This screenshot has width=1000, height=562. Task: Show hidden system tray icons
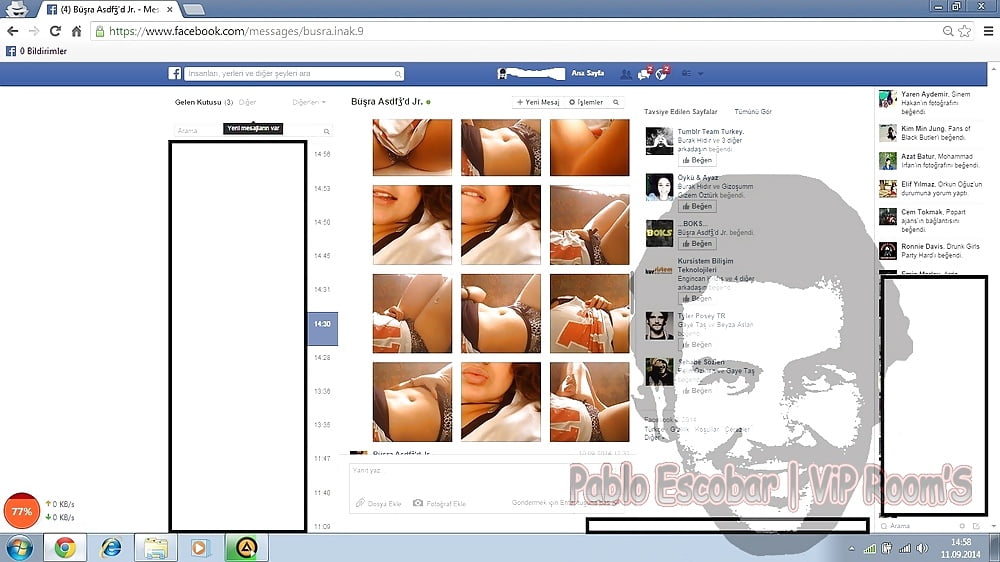point(851,549)
